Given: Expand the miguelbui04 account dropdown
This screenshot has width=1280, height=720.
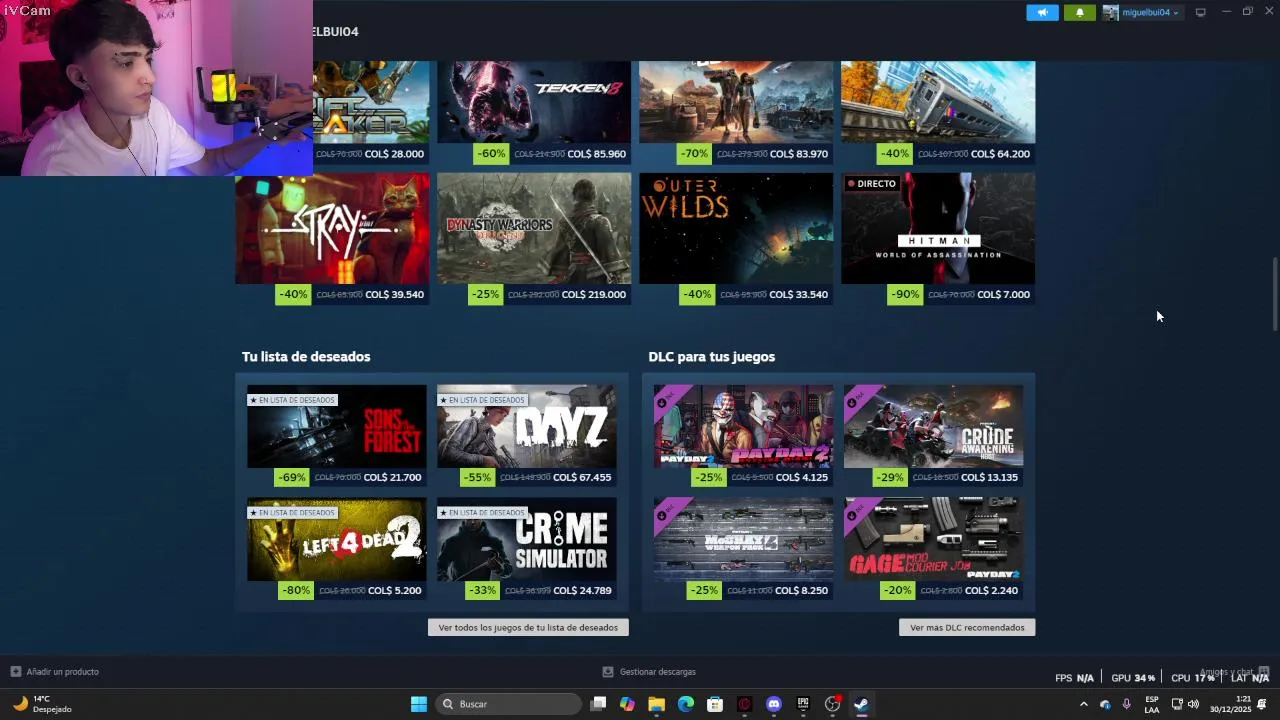Looking at the screenshot, I should pos(1141,13).
